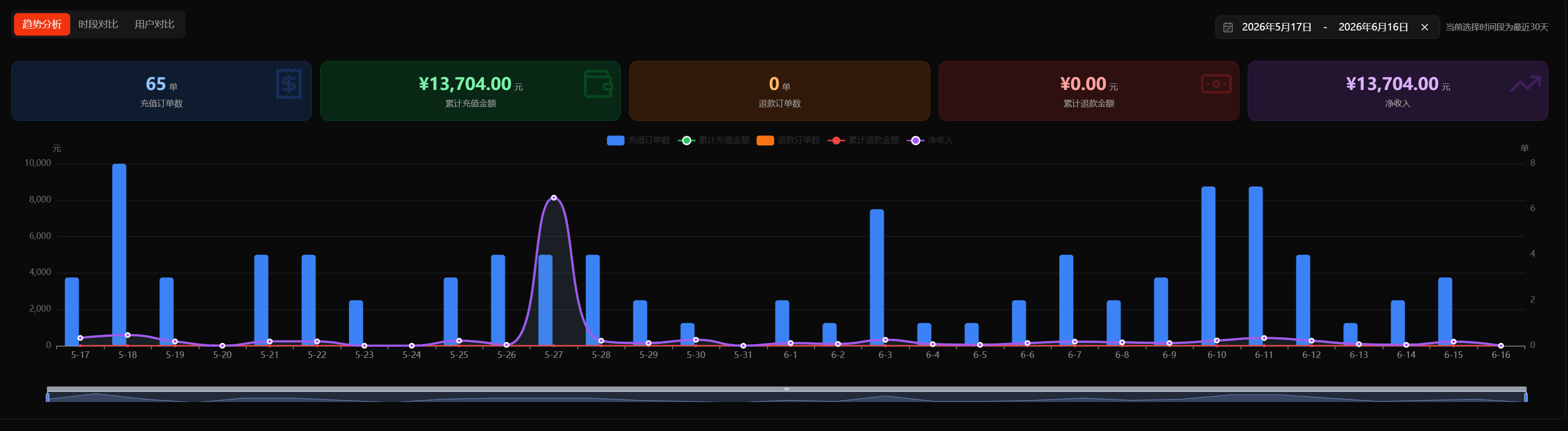Click the 0 单 refund order value
This screenshot has width=1568, height=431.
click(x=779, y=84)
